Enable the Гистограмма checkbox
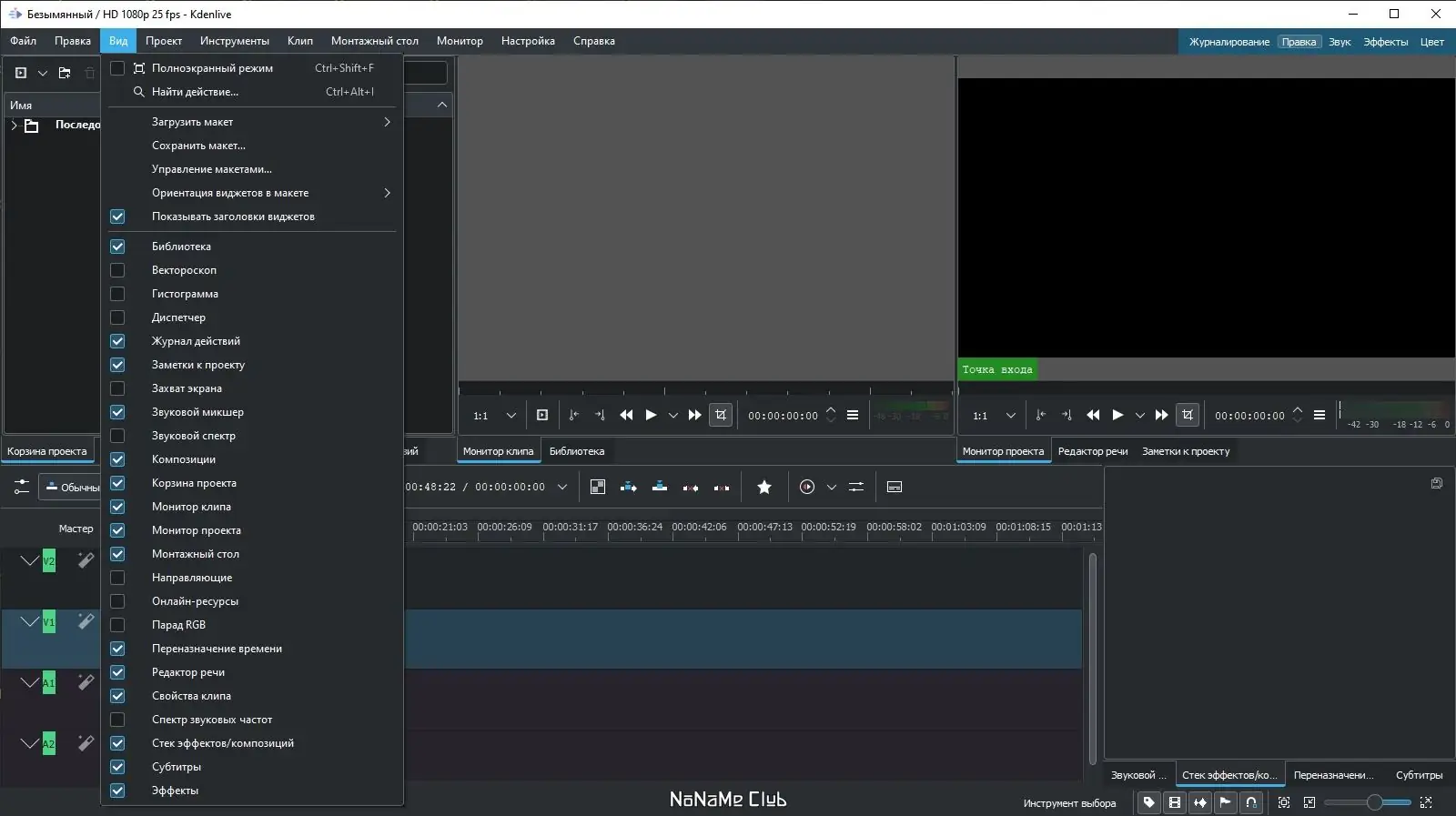1456x816 pixels. pyautogui.click(x=117, y=294)
